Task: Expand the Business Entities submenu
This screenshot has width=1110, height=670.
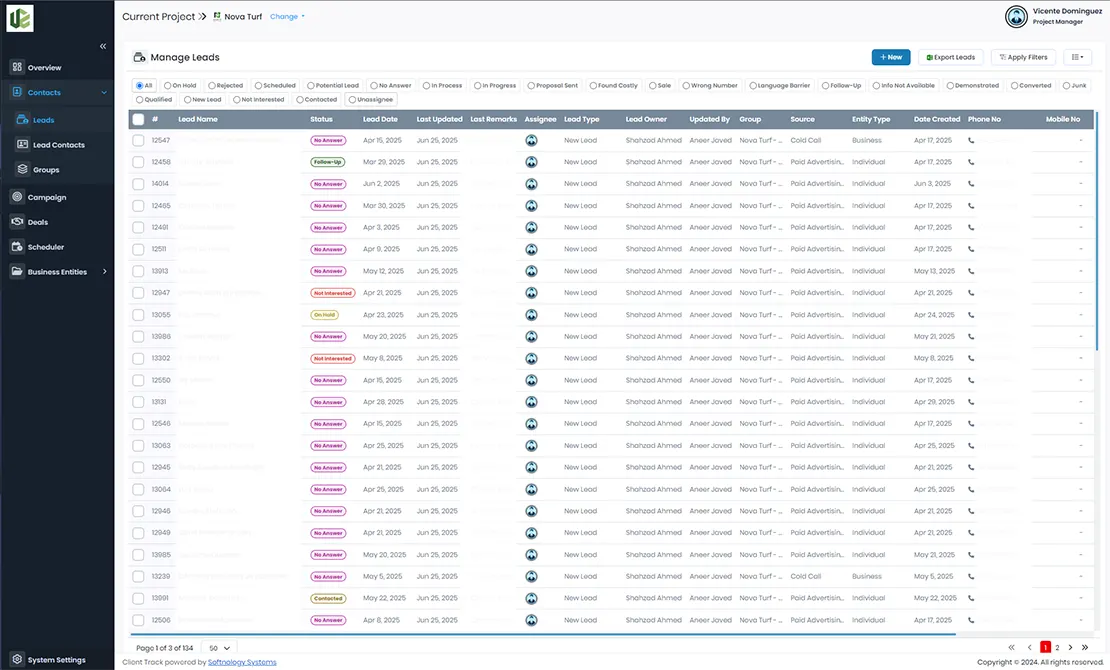Action: pyautogui.click(x=104, y=272)
